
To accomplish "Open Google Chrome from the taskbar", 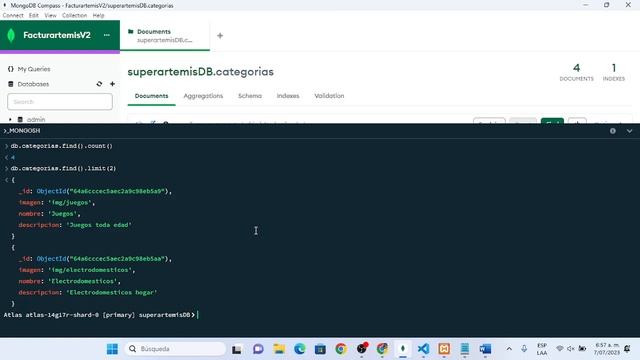I will coord(341,349).
